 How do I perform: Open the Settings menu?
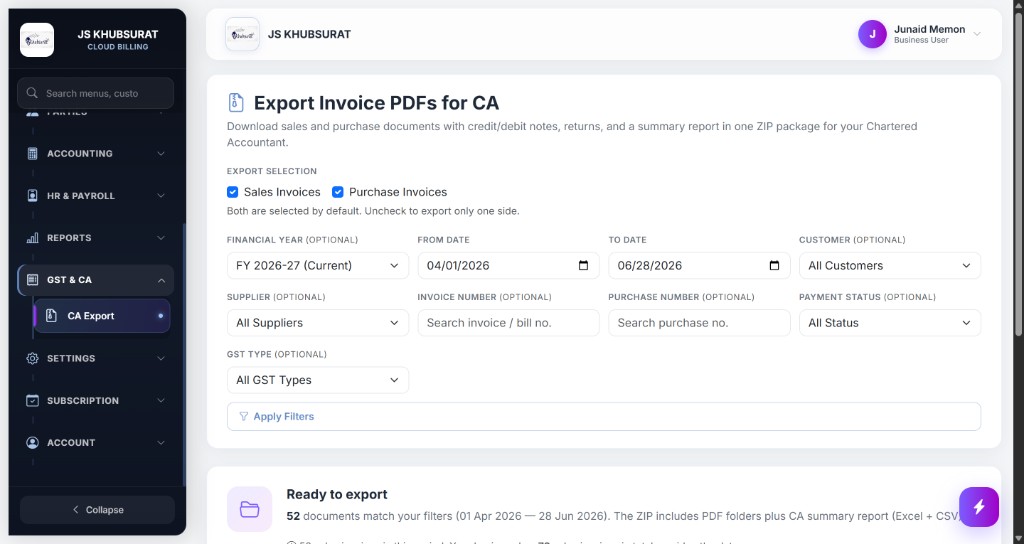(96, 359)
